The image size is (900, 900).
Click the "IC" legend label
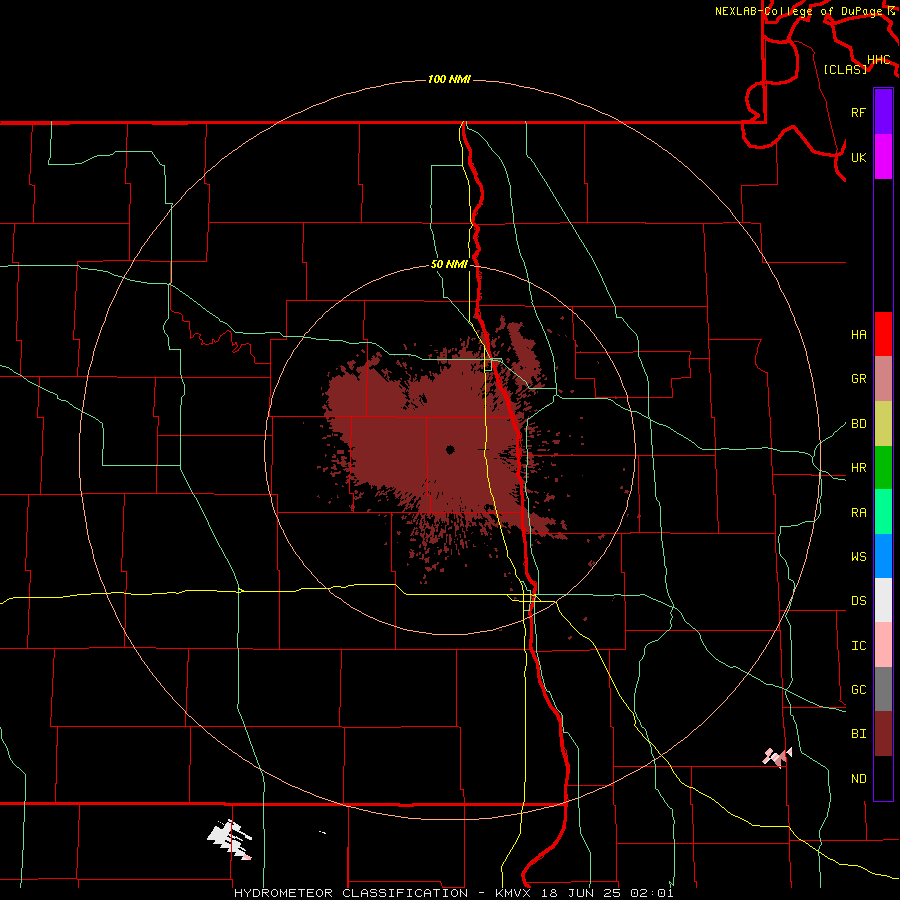click(858, 645)
